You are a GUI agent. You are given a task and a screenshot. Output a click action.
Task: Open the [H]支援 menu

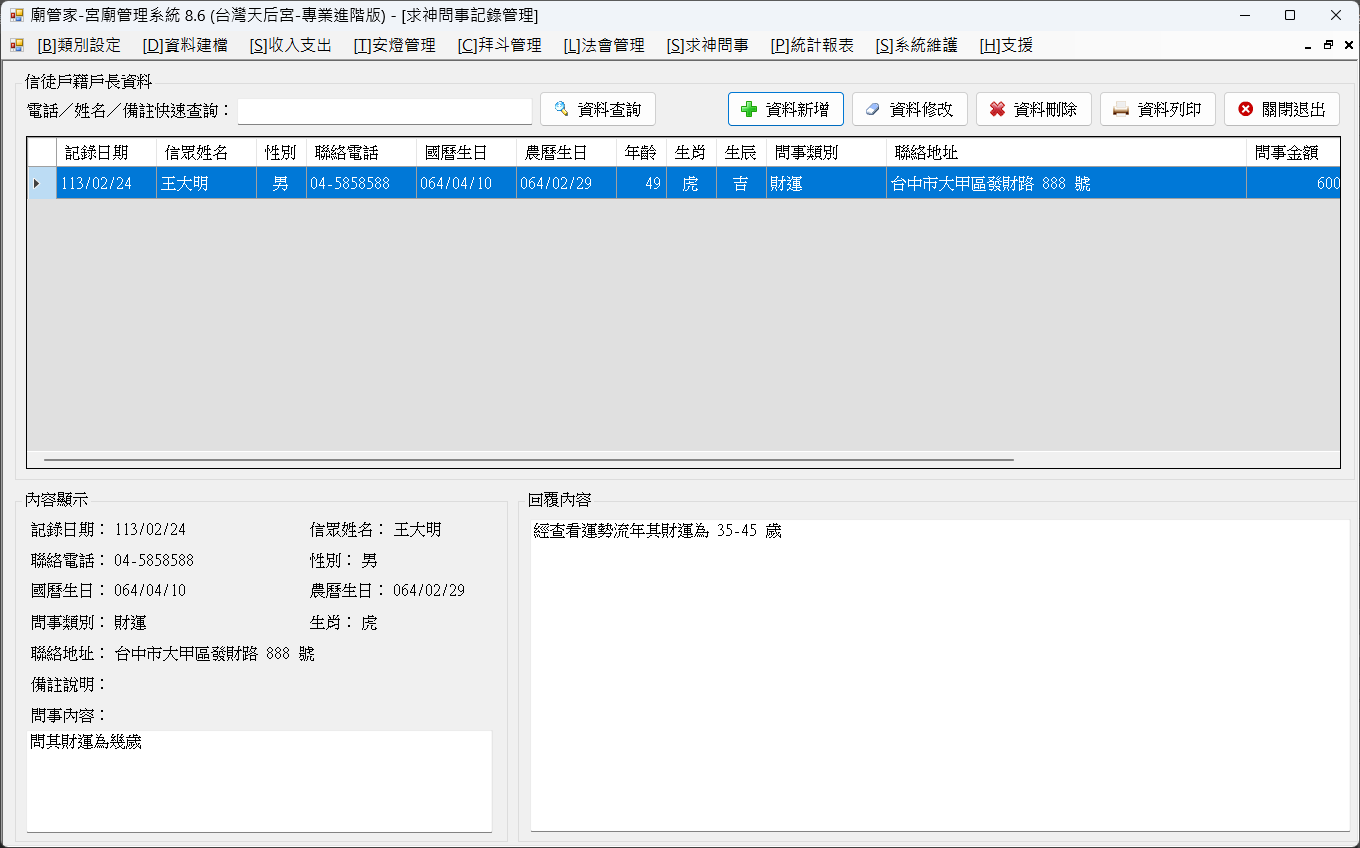pos(1005,45)
